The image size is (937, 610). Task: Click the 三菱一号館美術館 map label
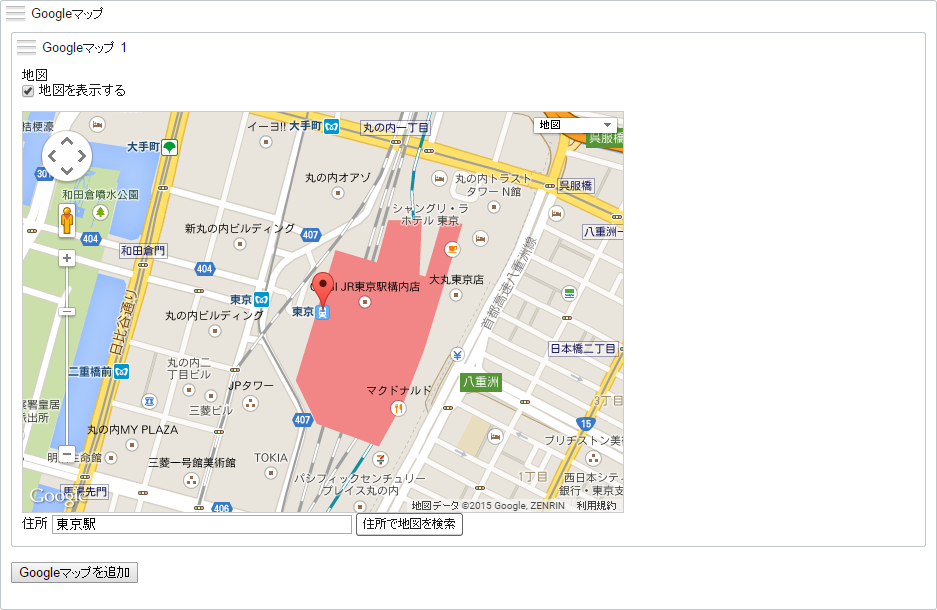tap(192, 462)
